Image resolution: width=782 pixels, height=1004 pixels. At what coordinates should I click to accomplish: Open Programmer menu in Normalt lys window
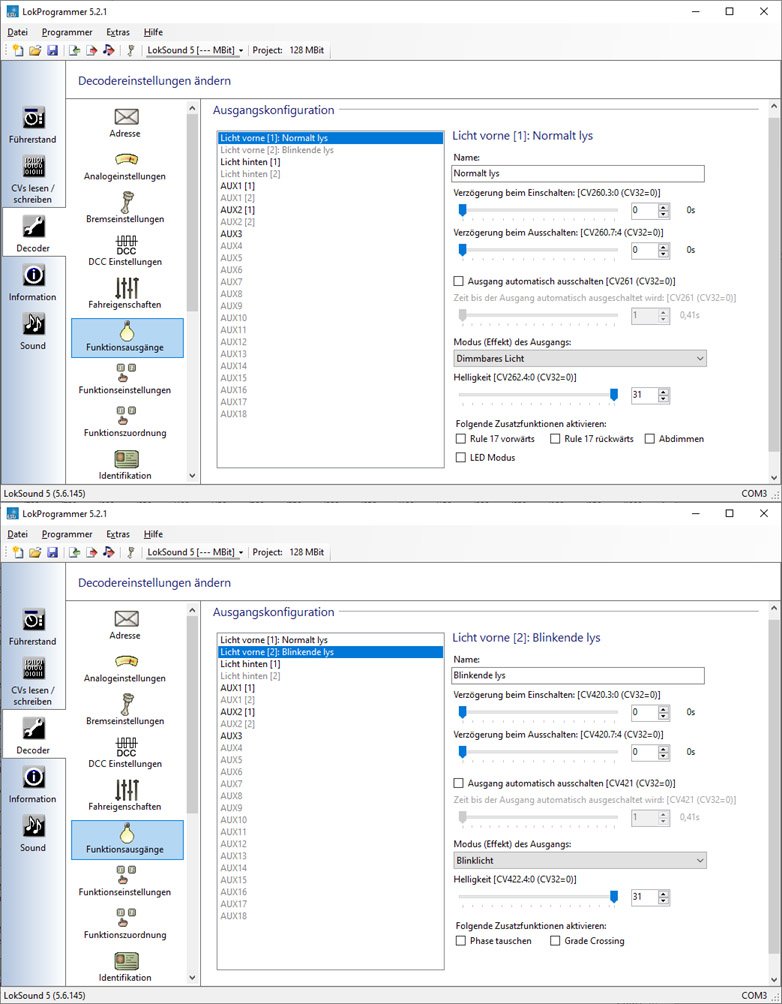(x=67, y=32)
